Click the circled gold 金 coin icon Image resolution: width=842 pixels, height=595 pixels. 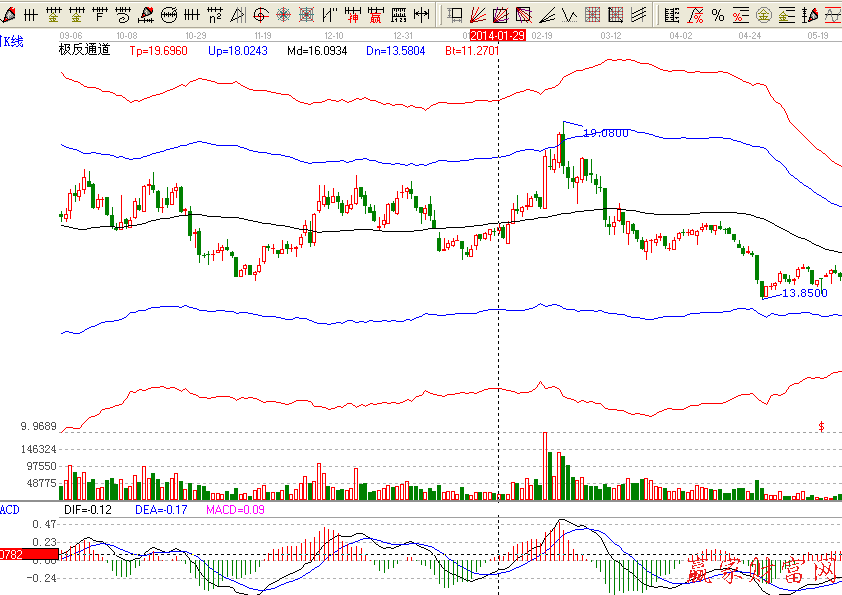[x=763, y=15]
